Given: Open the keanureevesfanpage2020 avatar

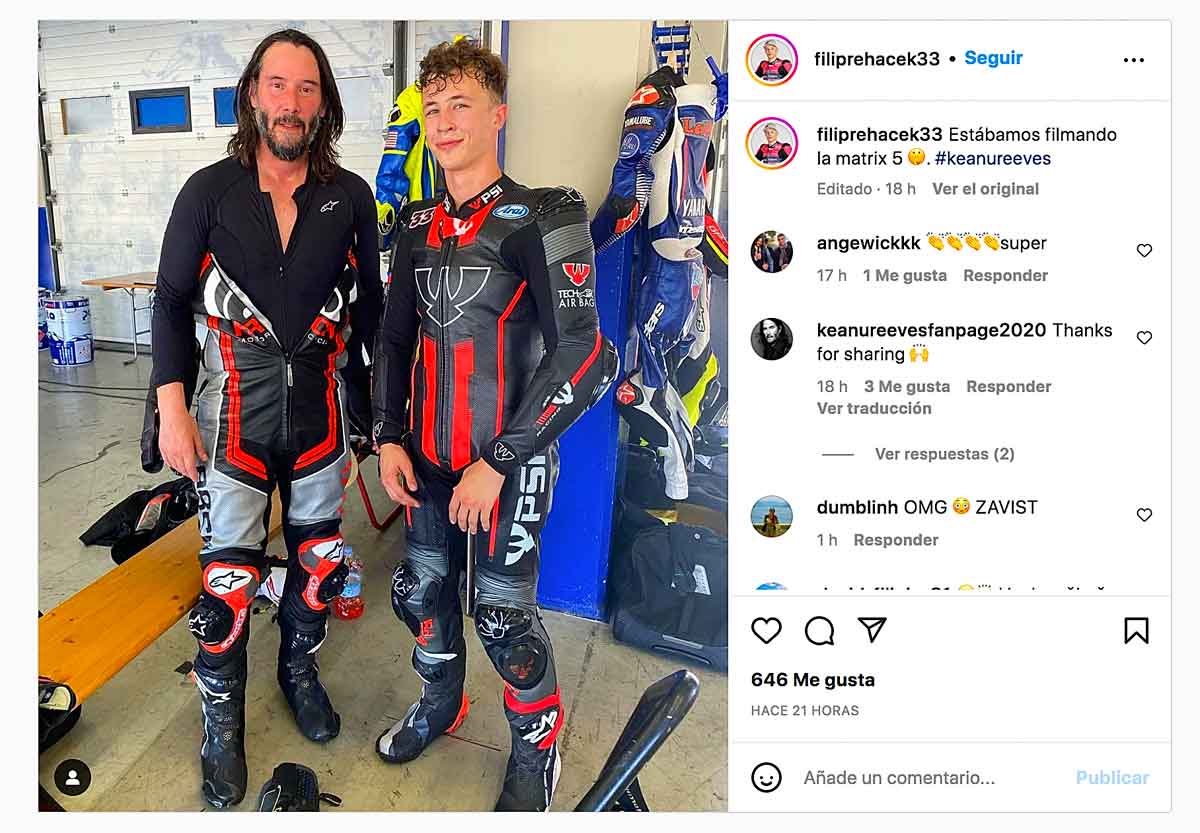Looking at the screenshot, I should (772, 339).
